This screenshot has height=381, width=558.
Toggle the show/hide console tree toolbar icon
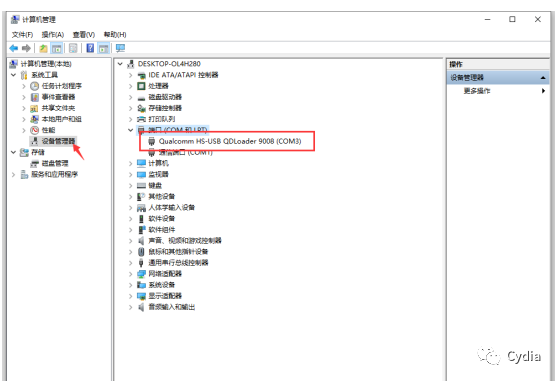click(56, 48)
